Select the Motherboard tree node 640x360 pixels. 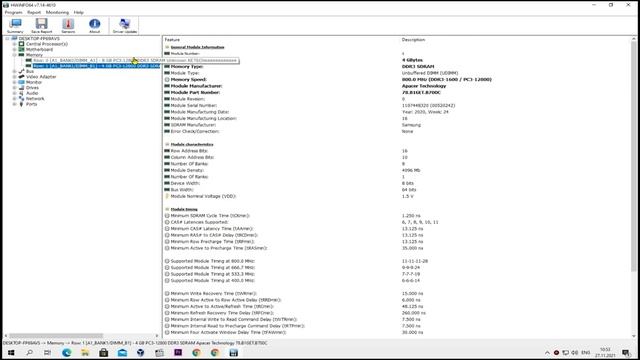coord(39,49)
